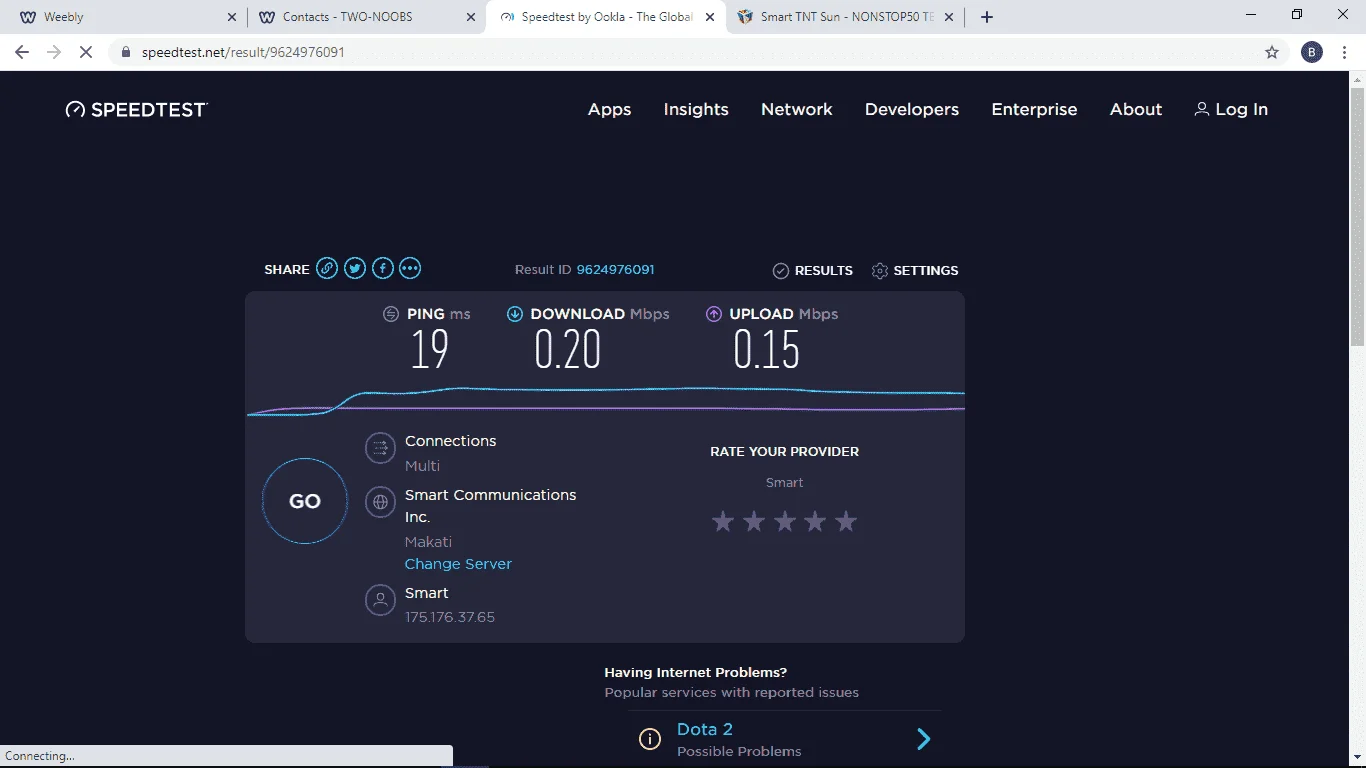The width and height of the screenshot is (1366, 768).
Task: Close the Weebly tab
Action: point(232,17)
